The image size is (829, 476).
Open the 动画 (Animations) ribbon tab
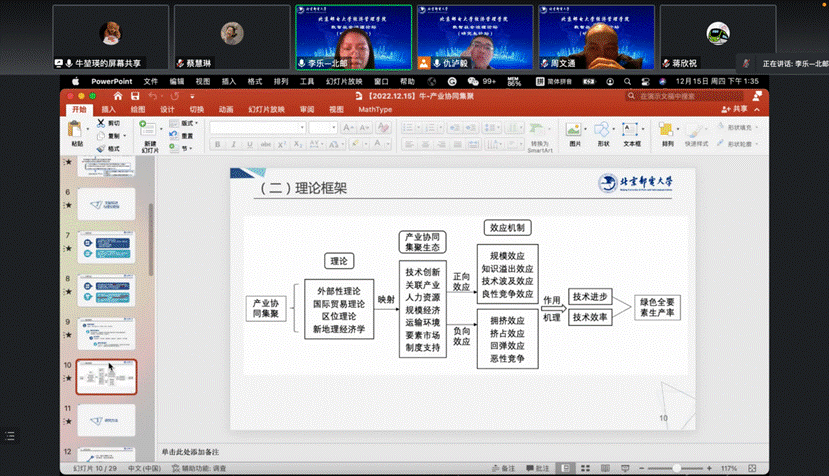tap(226, 109)
